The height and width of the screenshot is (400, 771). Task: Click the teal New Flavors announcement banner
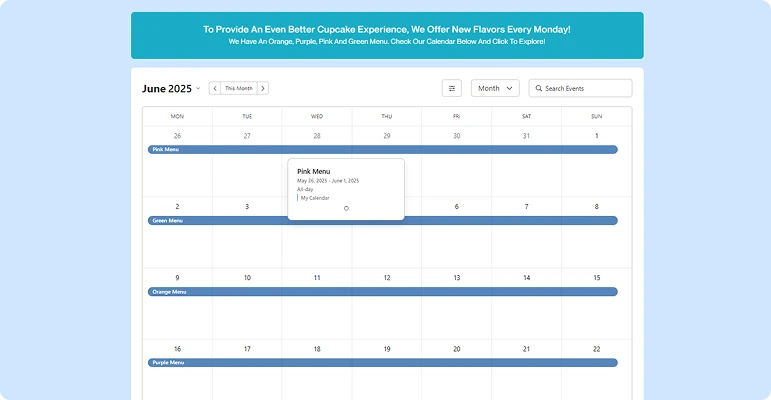(387, 35)
